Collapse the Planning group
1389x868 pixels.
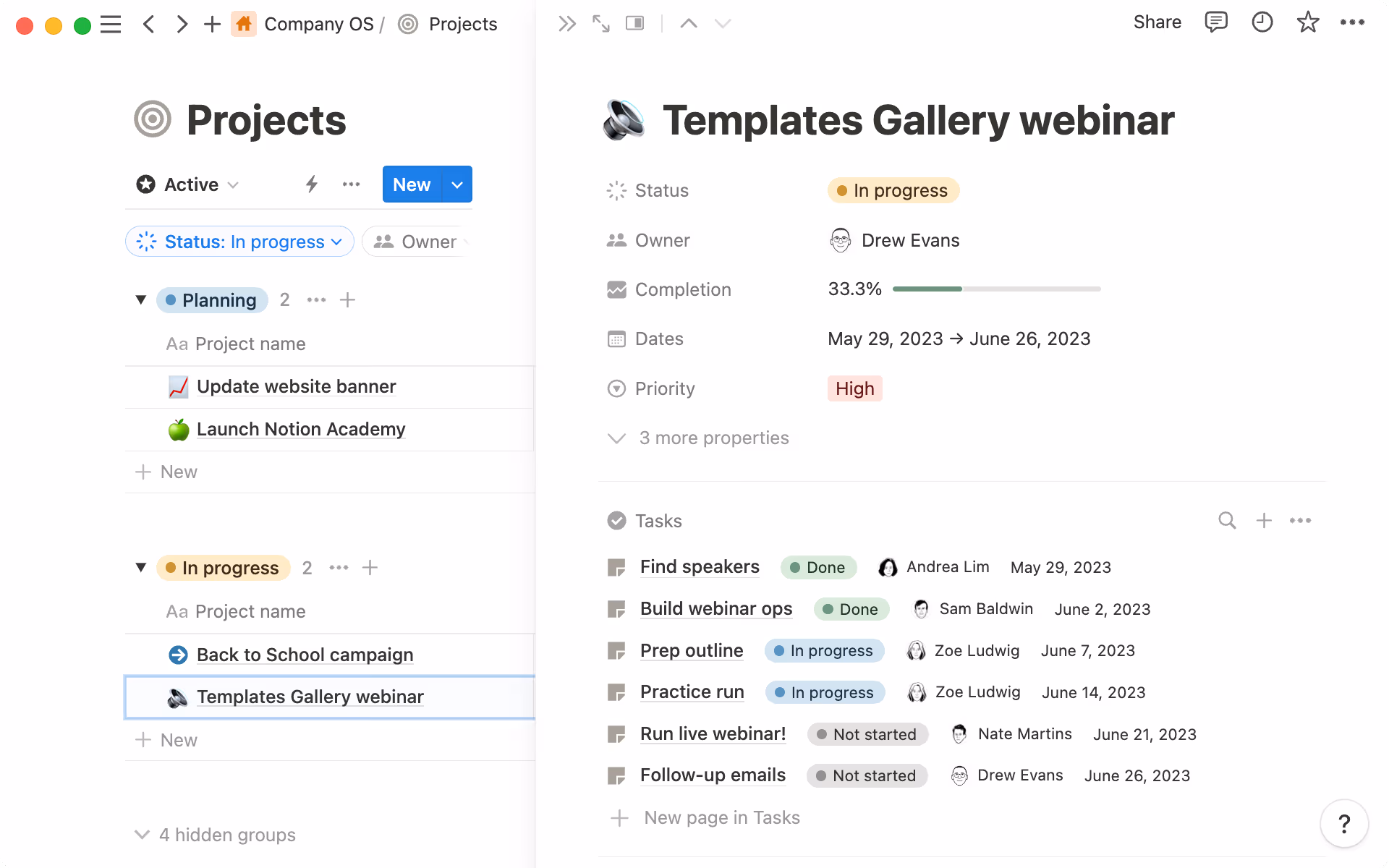point(141,299)
